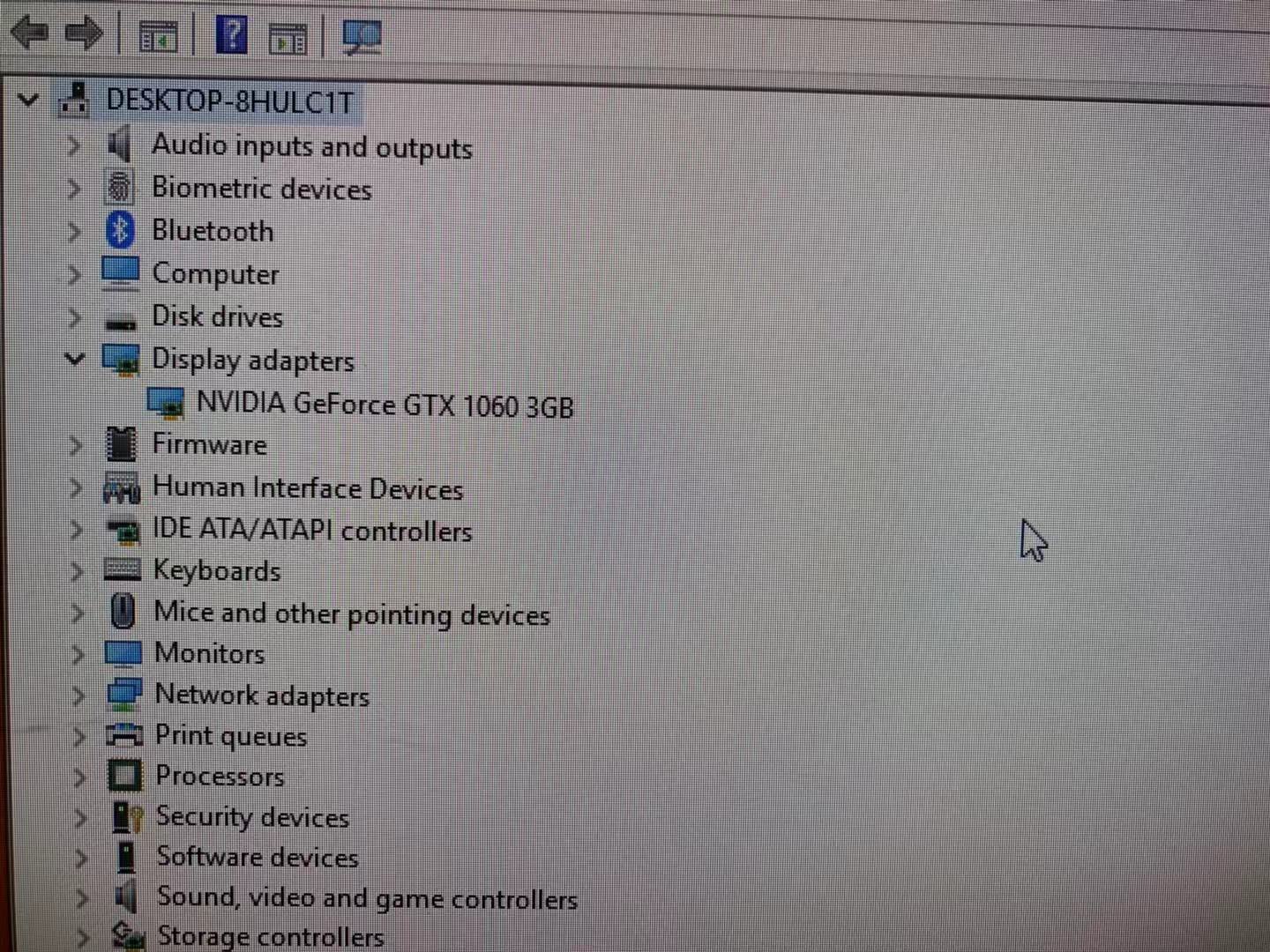This screenshot has height=952, width=1270.
Task: Click the Back arrow toolbar icon
Action: 29,33
